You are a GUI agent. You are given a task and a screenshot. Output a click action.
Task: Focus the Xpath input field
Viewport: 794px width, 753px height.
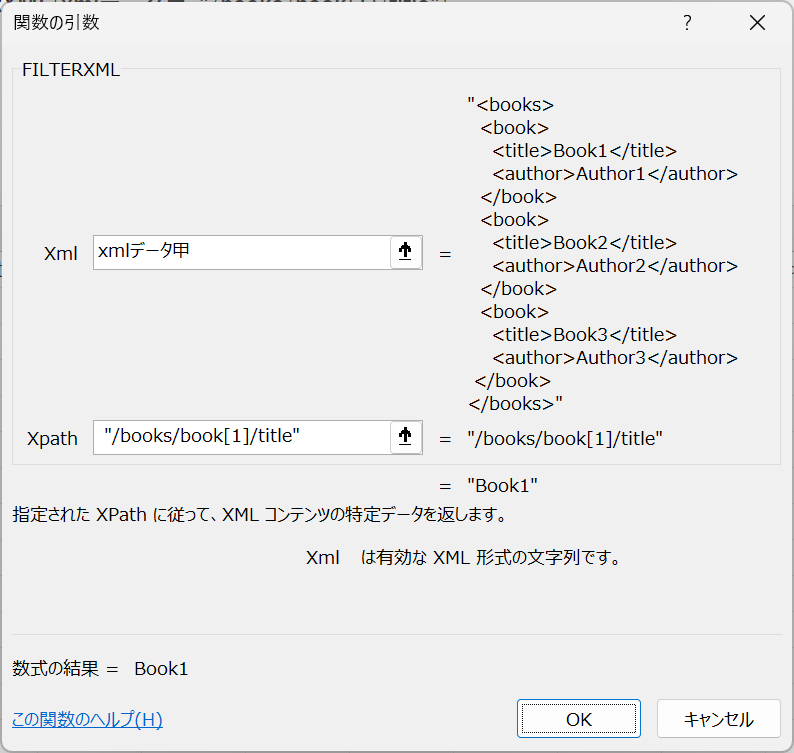coord(242,437)
